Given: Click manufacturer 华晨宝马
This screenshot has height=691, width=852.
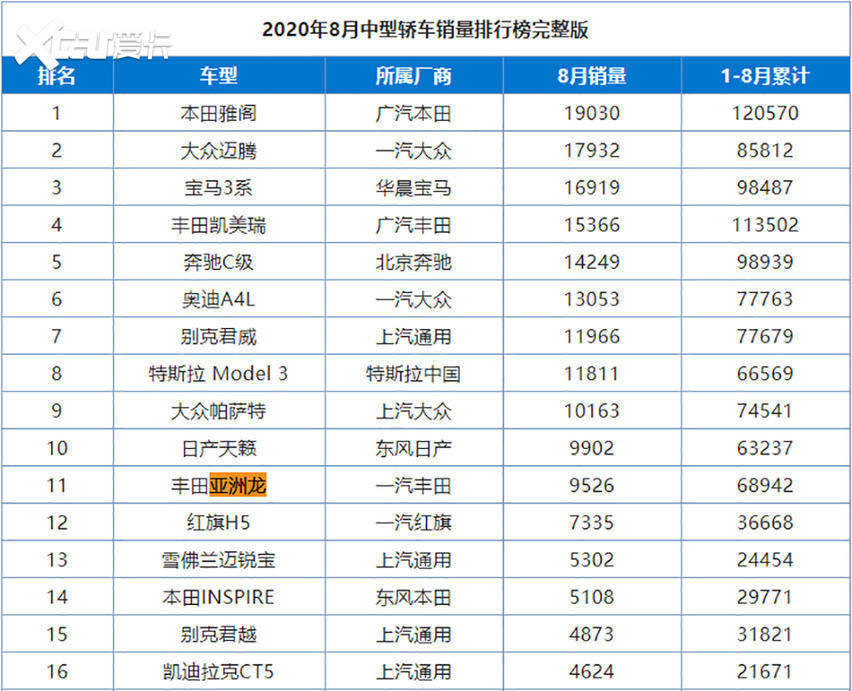Looking at the screenshot, I should (414, 187).
